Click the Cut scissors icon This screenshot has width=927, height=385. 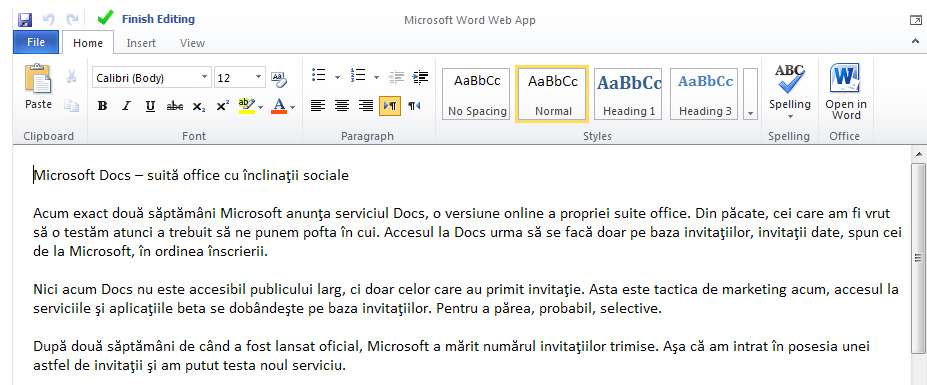click(72, 76)
